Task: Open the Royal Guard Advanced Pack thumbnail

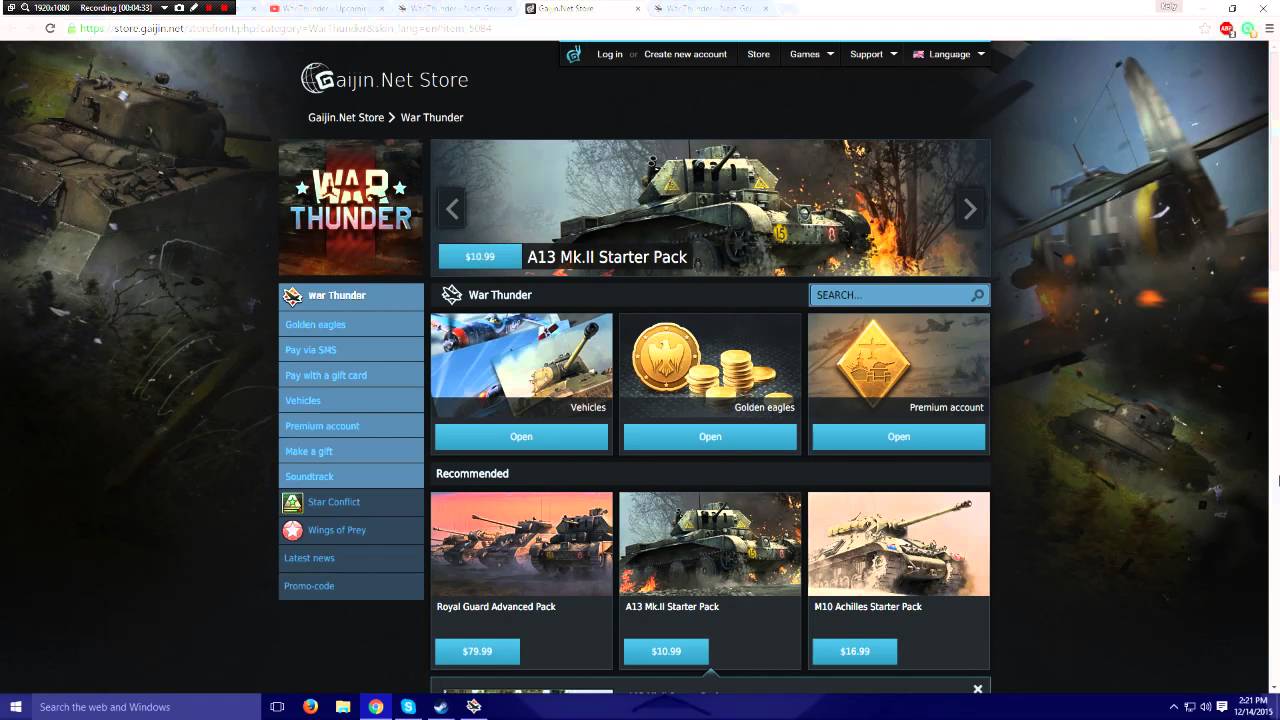Action: [x=522, y=544]
